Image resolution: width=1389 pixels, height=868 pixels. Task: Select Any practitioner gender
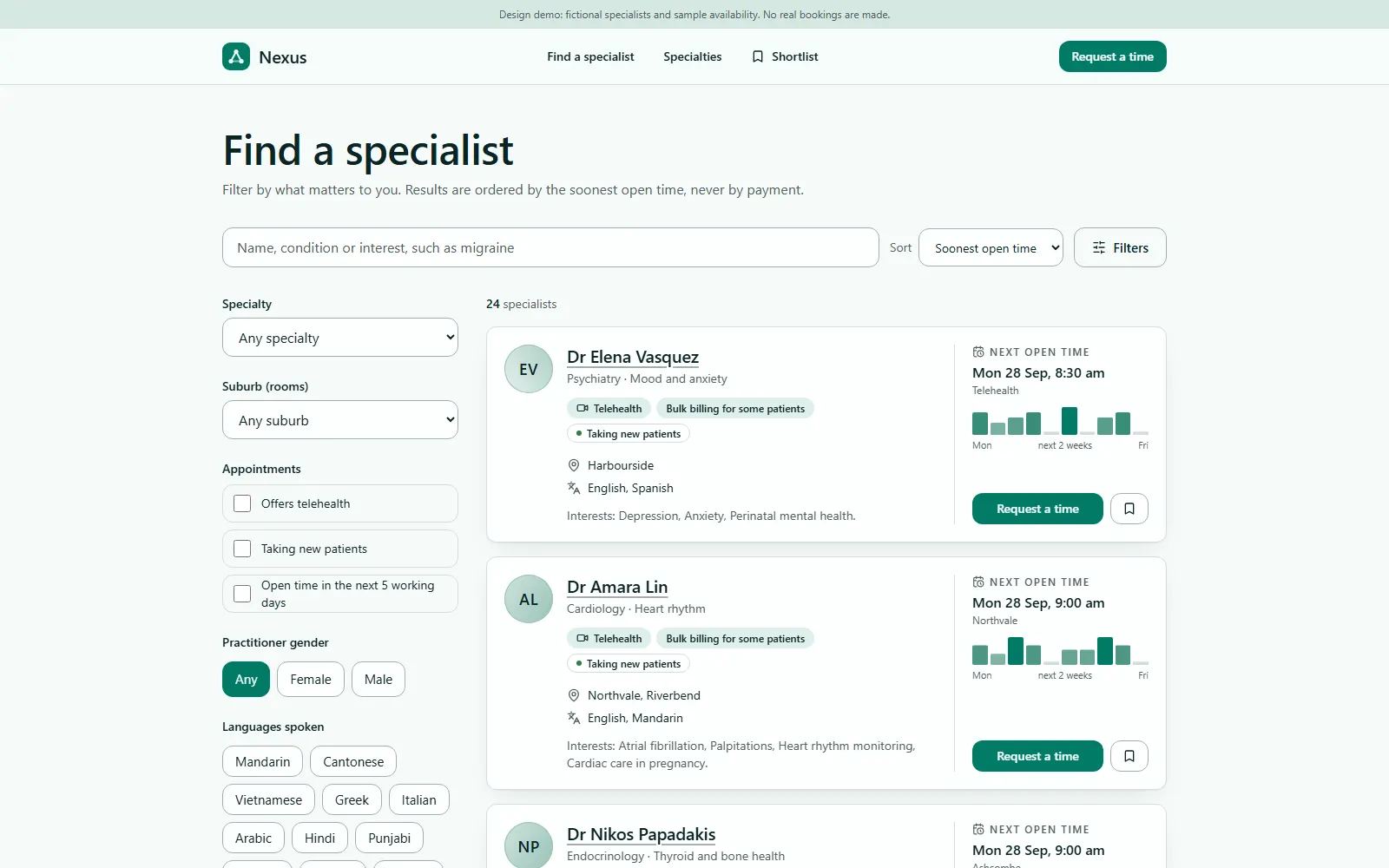pyautogui.click(x=247, y=679)
